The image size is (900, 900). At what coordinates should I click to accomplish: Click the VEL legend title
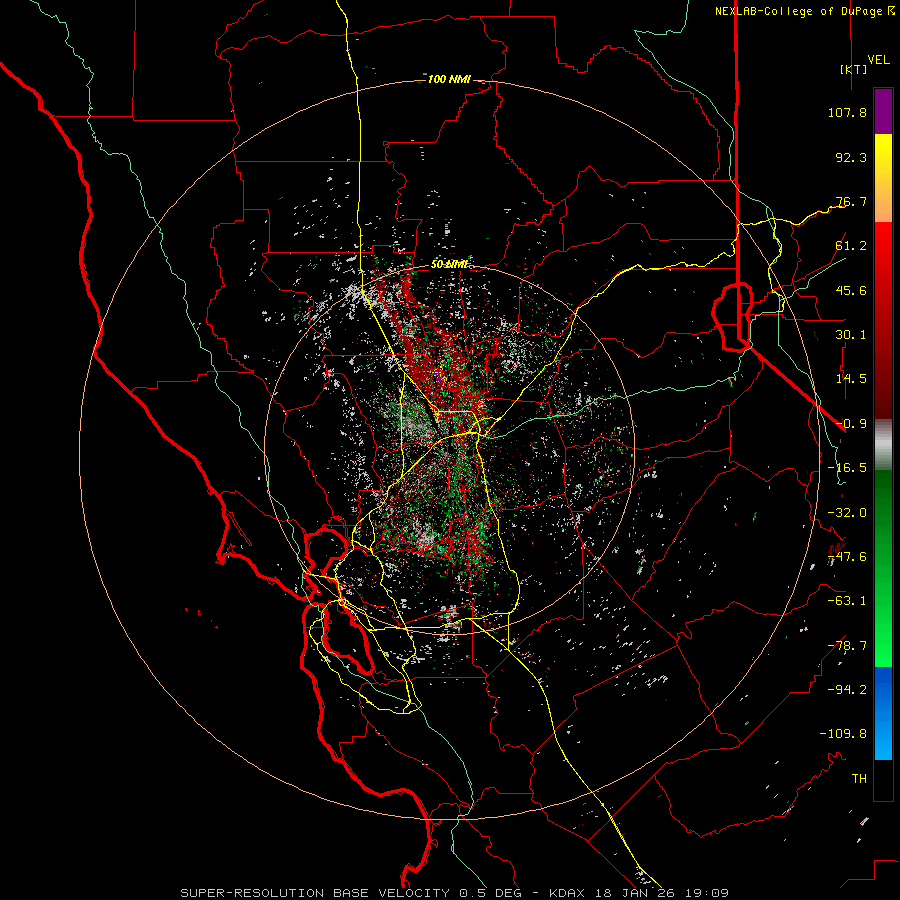pyautogui.click(x=878, y=60)
